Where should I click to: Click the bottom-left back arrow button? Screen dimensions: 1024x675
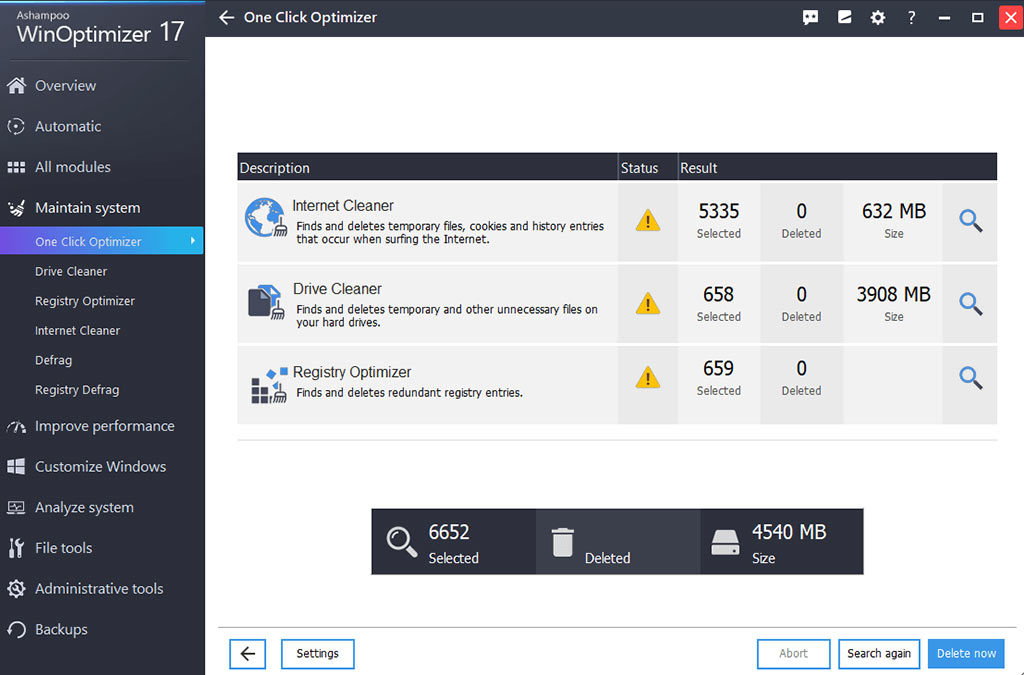point(247,654)
